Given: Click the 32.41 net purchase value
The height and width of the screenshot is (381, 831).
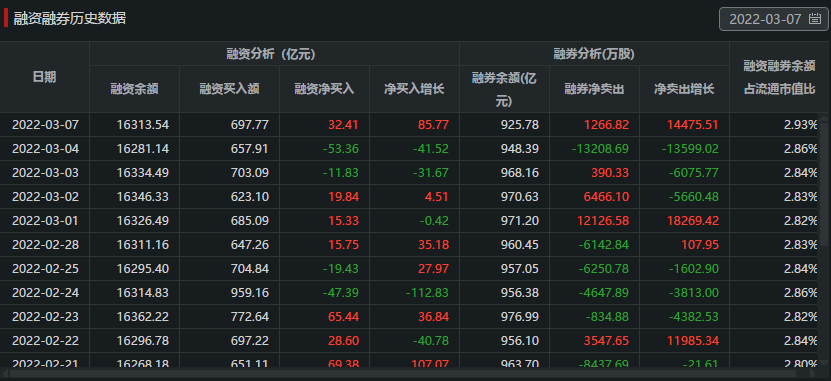Looking at the screenshot, I should [343, 125].
